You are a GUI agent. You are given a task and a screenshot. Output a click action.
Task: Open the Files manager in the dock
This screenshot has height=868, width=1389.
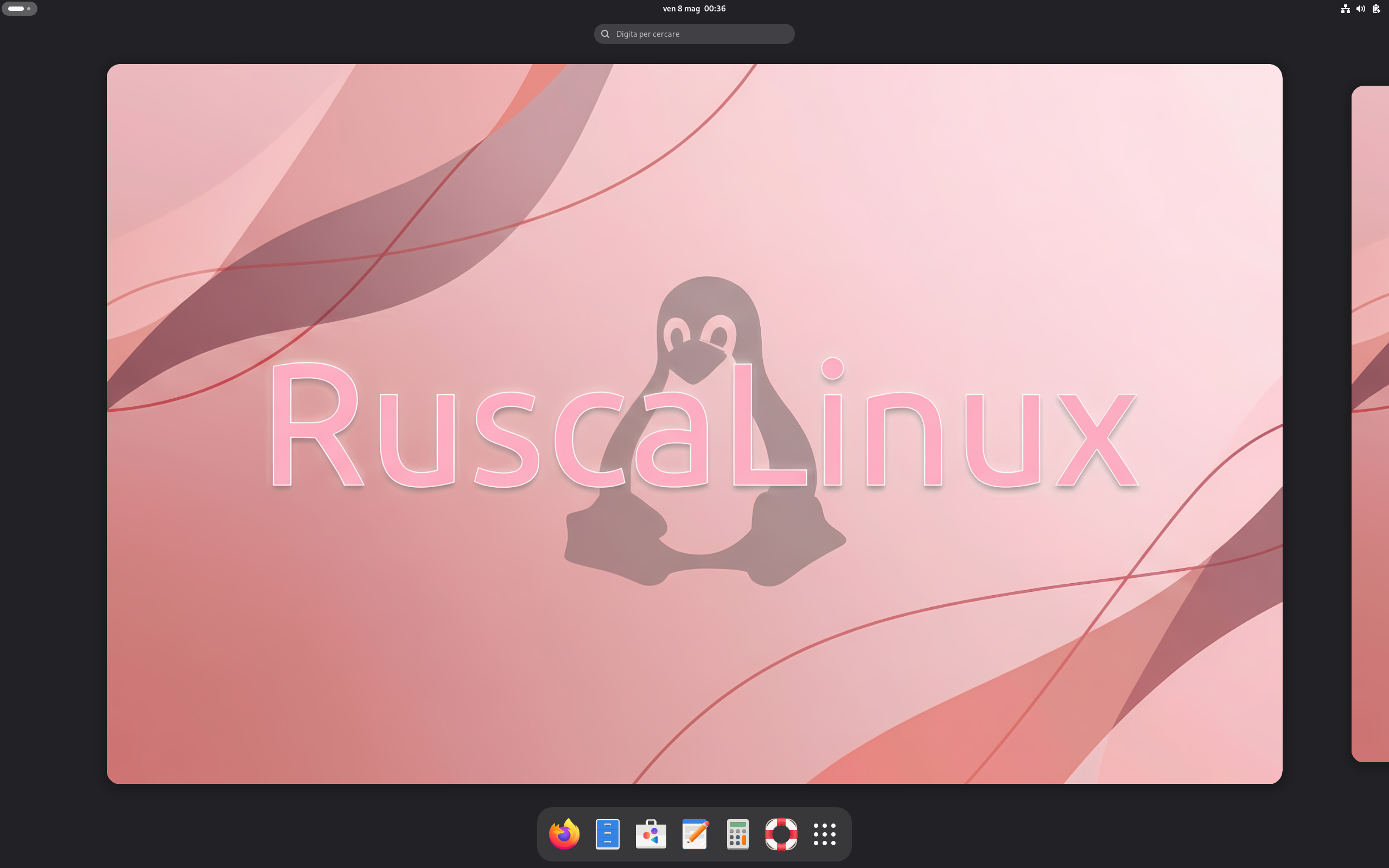(607, 834)
